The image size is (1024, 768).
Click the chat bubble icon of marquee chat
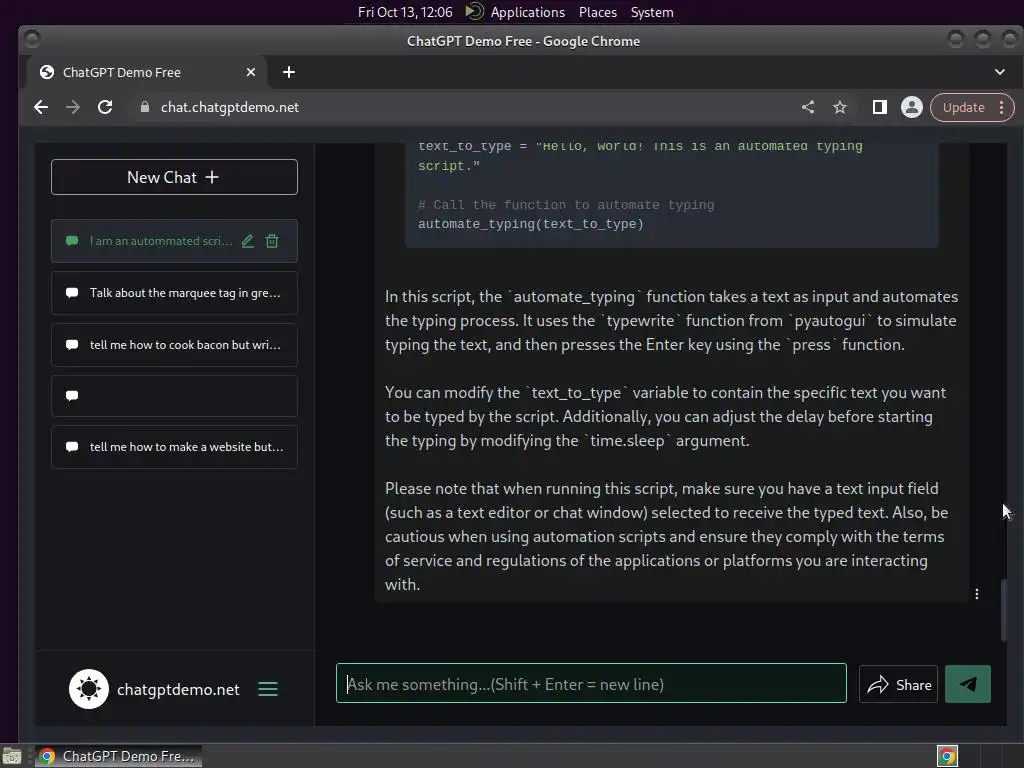click(72, 293)
